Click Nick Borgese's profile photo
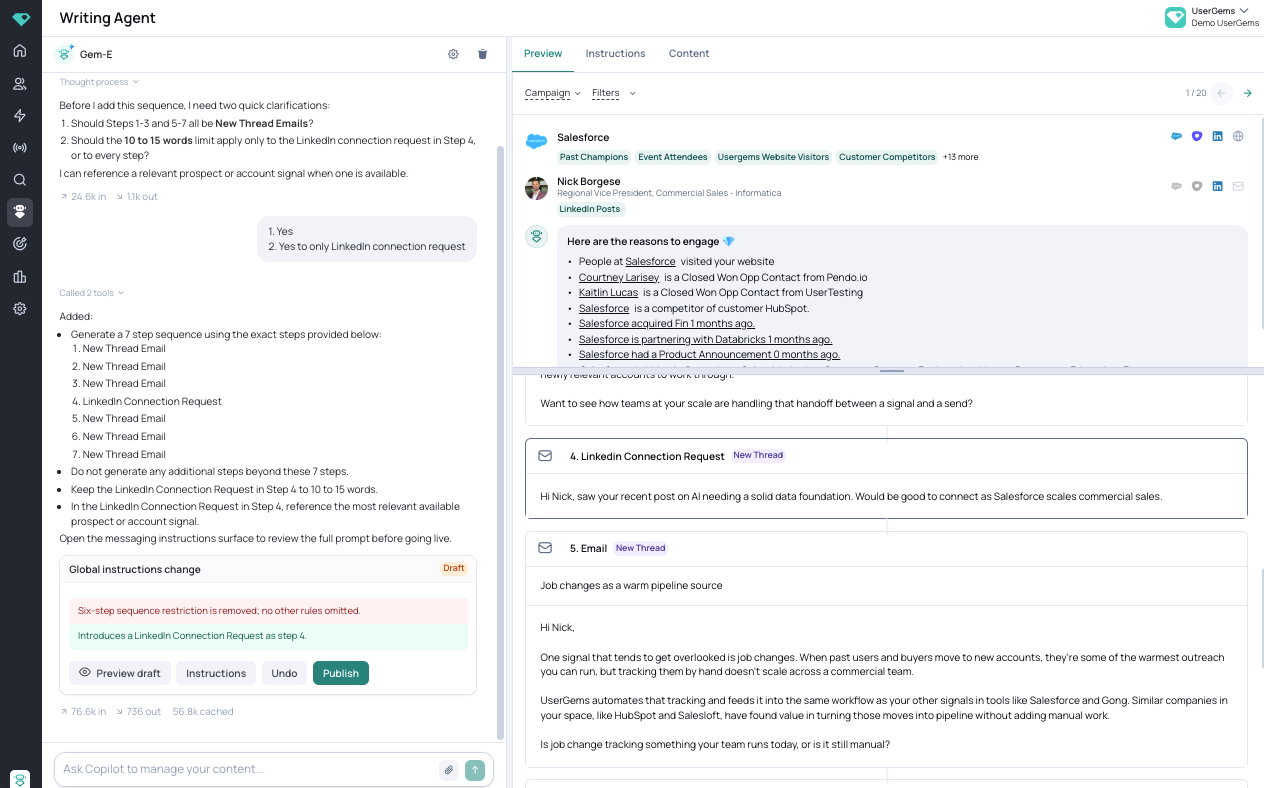Screen dimensions: 1264x788 [x=537, y=188]
